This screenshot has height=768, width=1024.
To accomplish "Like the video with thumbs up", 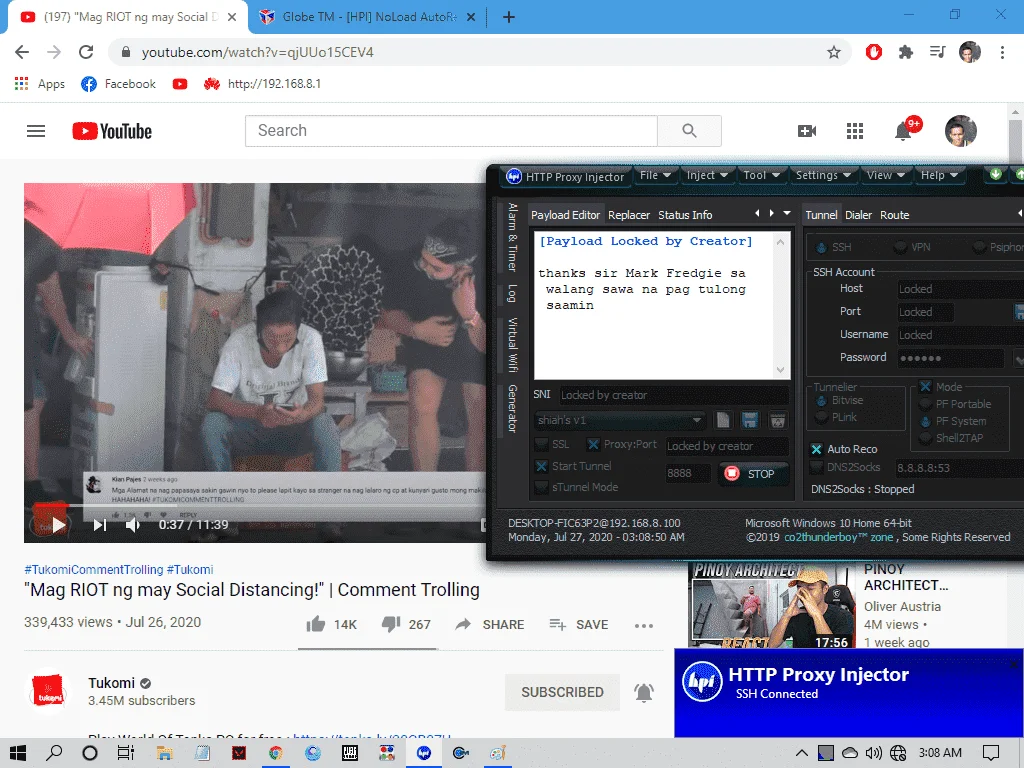I will point(331,624).
